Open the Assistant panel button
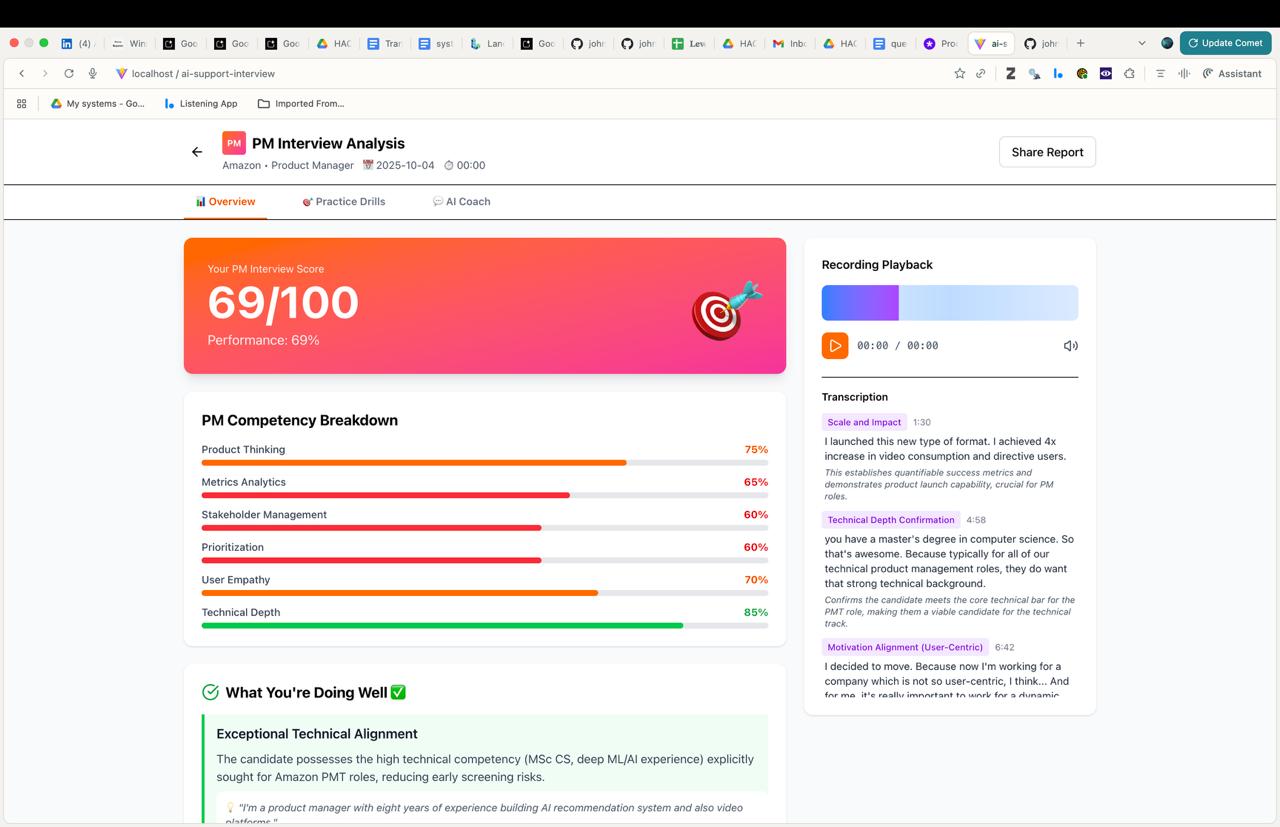This screenshot has width=1280, height=827. click(x=1232, y=73)
